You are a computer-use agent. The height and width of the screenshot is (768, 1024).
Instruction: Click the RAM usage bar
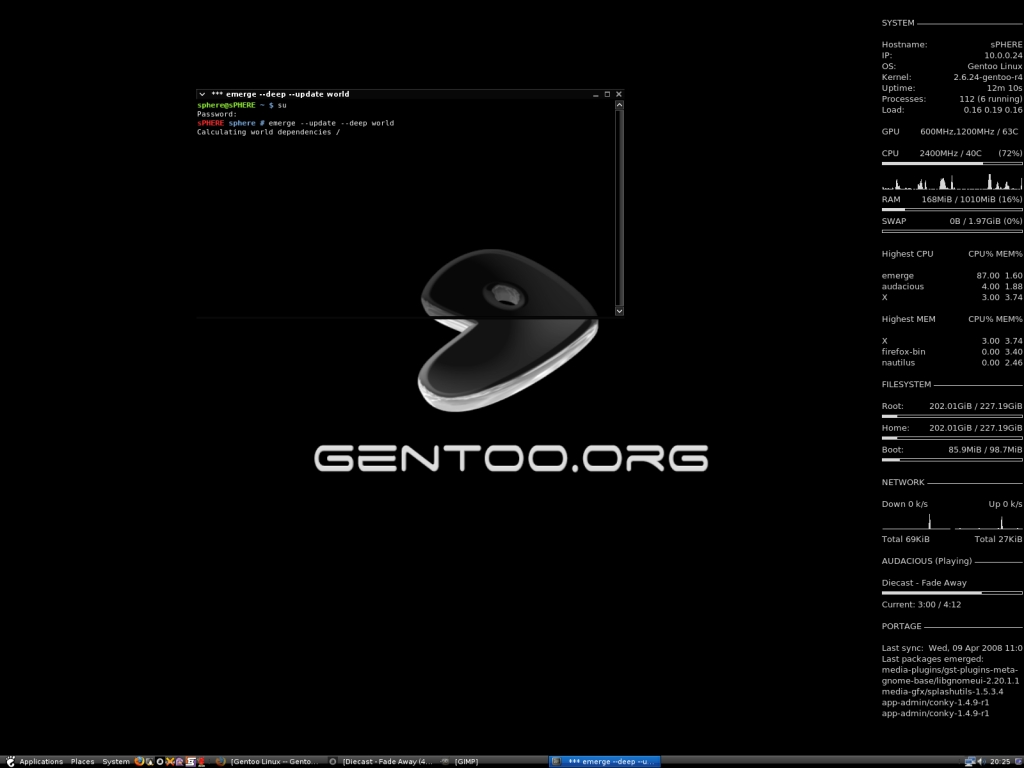[x=952, y=209]
